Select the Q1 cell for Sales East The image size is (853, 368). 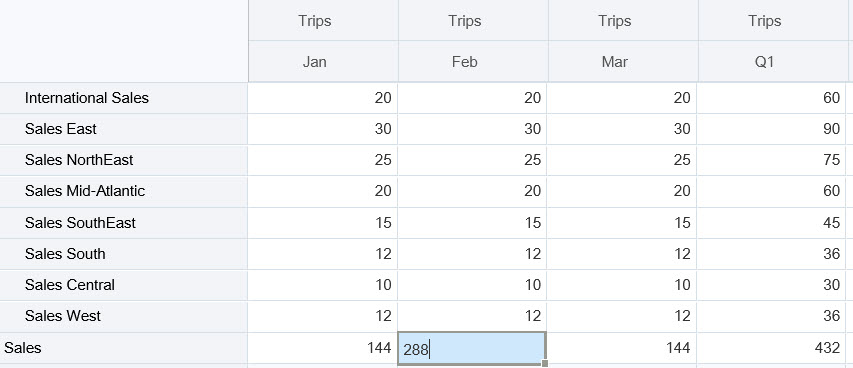(x=771, y=129)
